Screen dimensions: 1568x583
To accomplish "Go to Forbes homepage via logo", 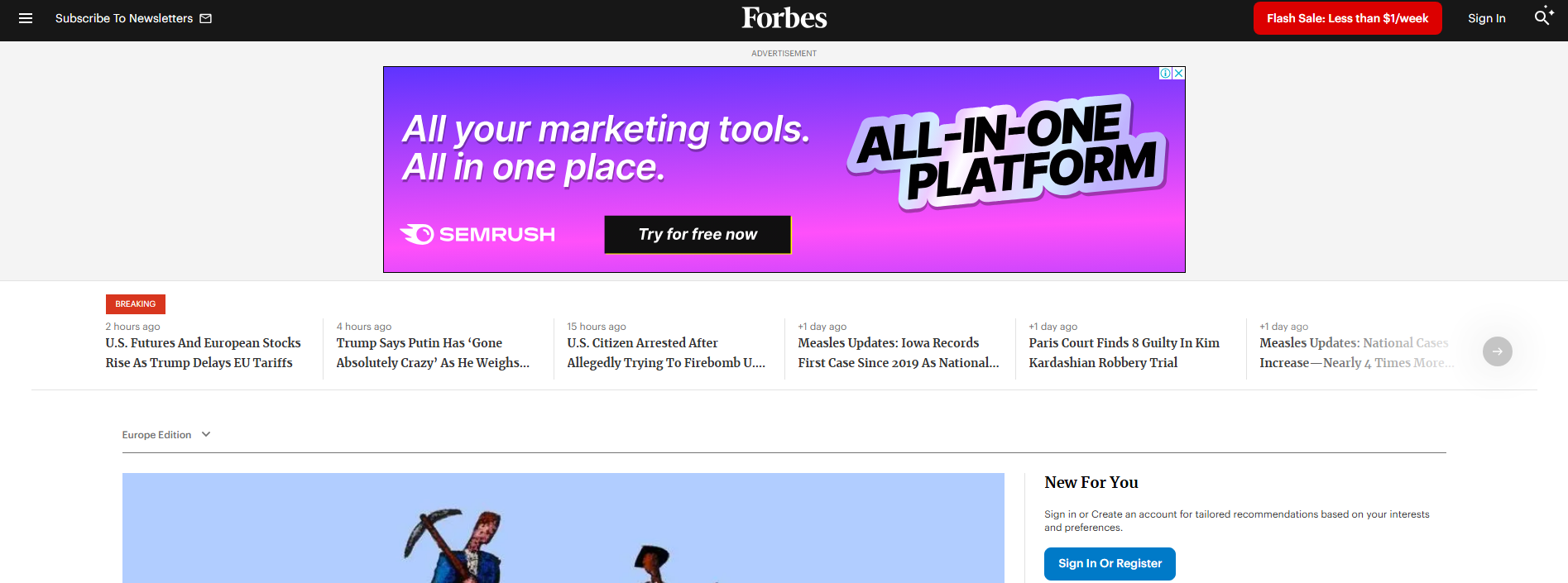I will (784, 18).
